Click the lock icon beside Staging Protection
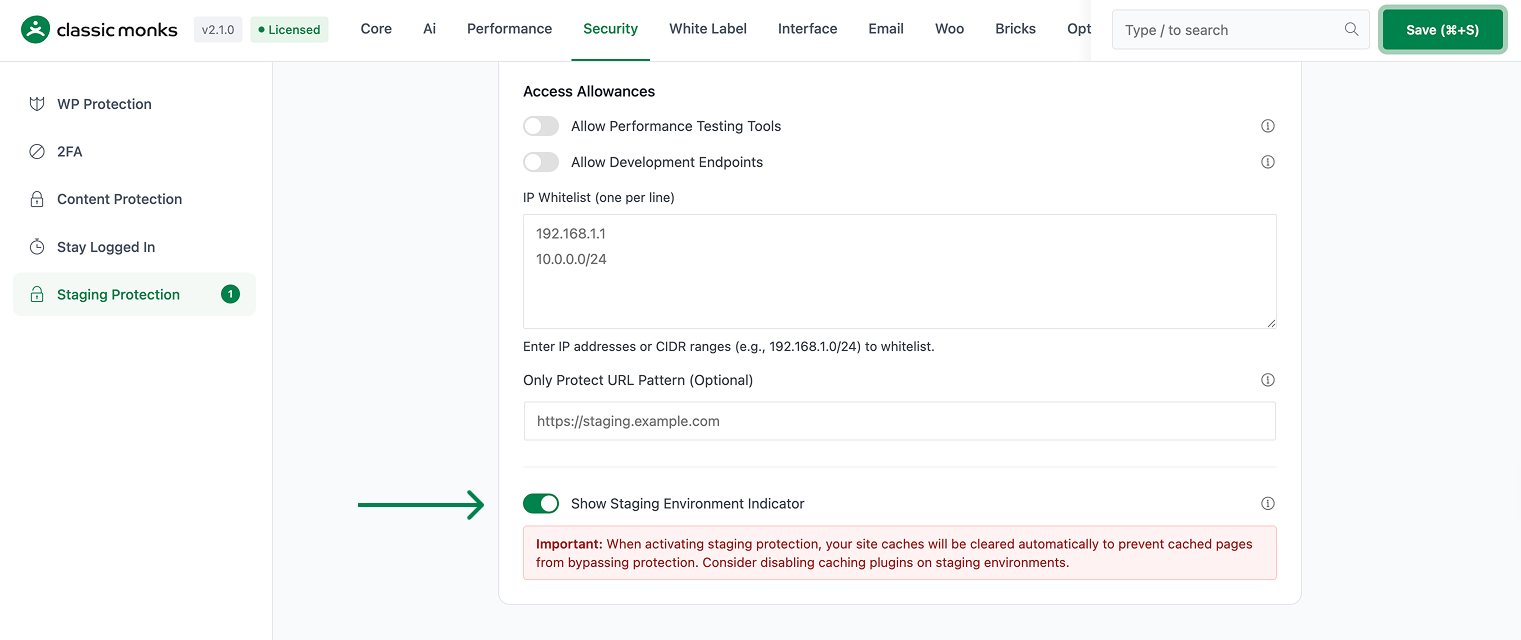Viewport: 1521px width, 640px height. click(37, 295)
